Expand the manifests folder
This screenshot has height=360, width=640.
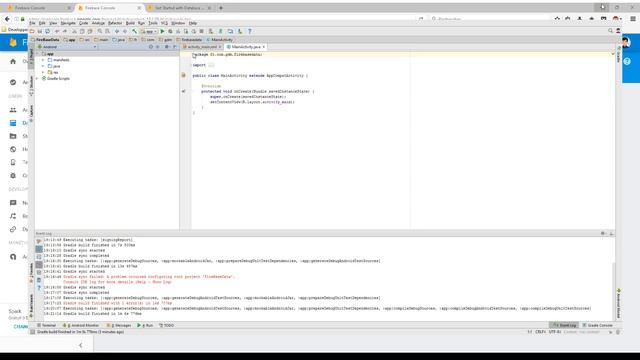tap(43, 60)
